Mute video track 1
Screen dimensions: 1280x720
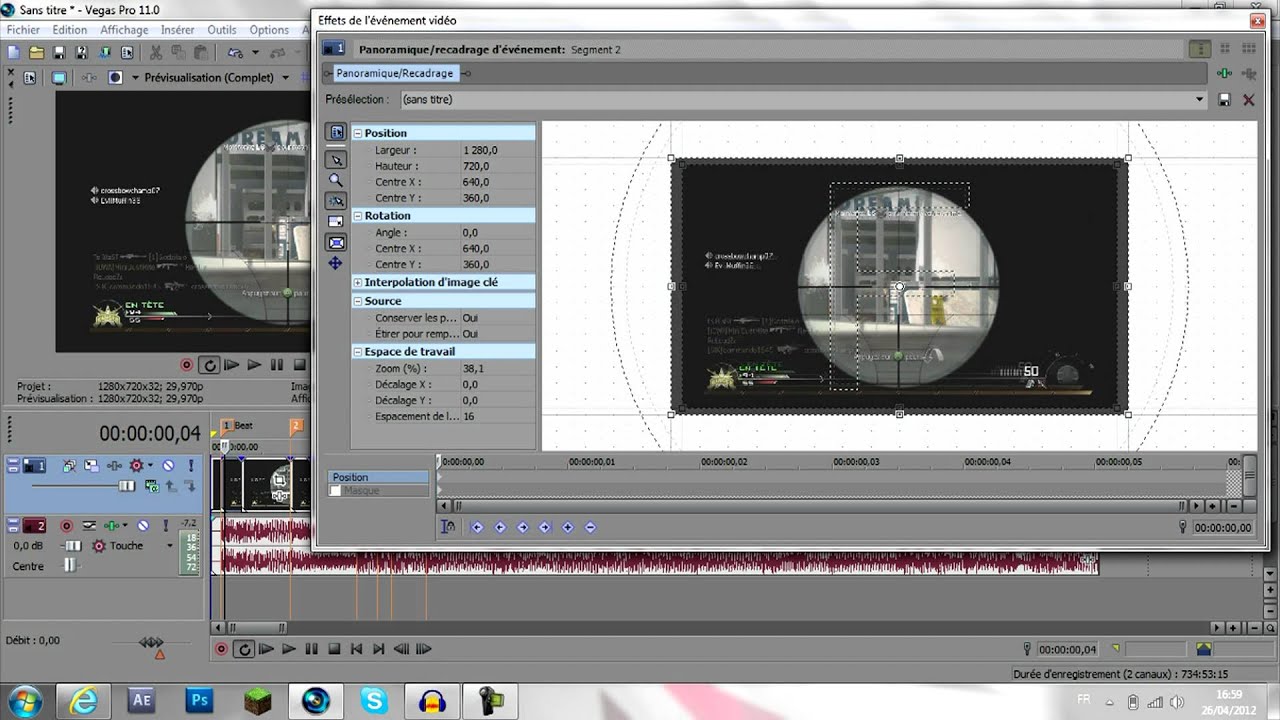(168, 466)
